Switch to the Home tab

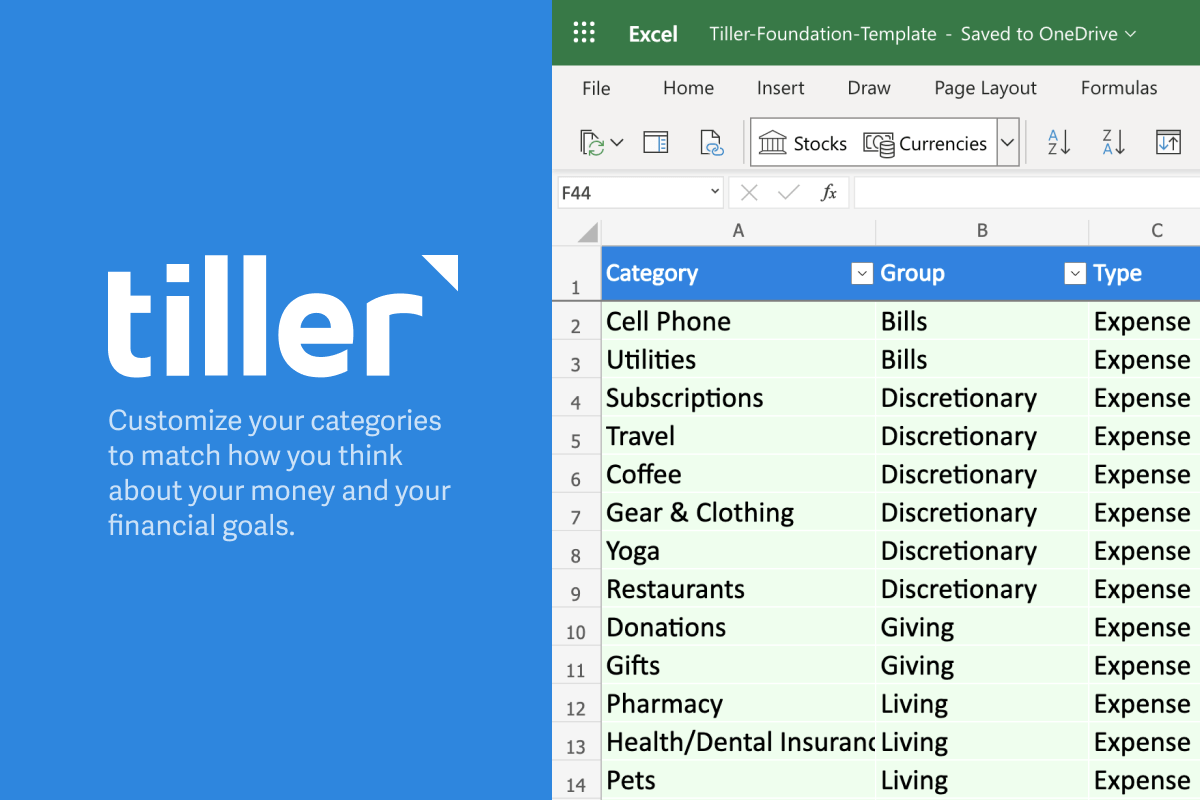[x=688, y=88]
